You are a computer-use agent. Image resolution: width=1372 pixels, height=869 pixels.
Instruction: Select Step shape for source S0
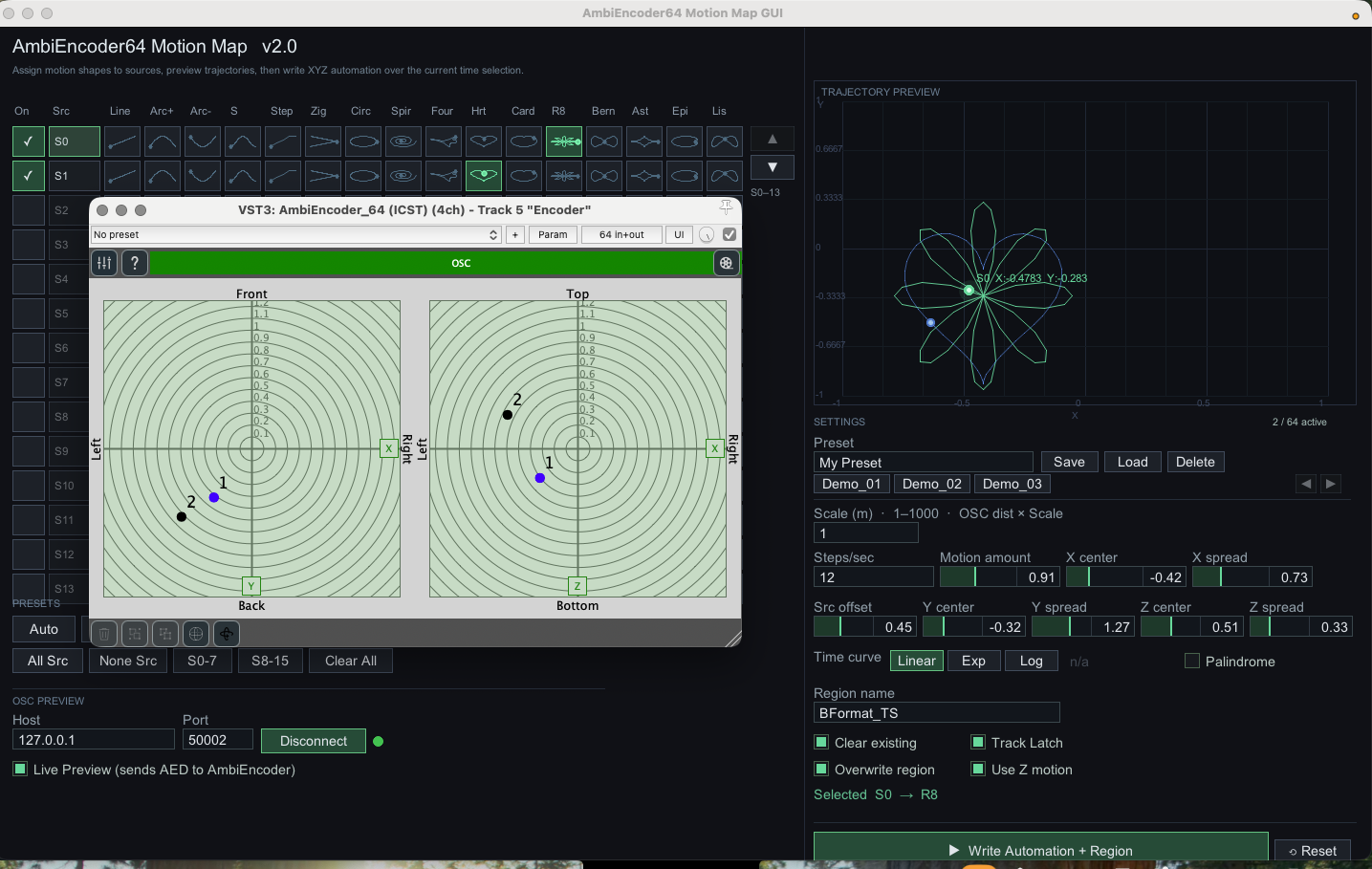tap(283, 141)
